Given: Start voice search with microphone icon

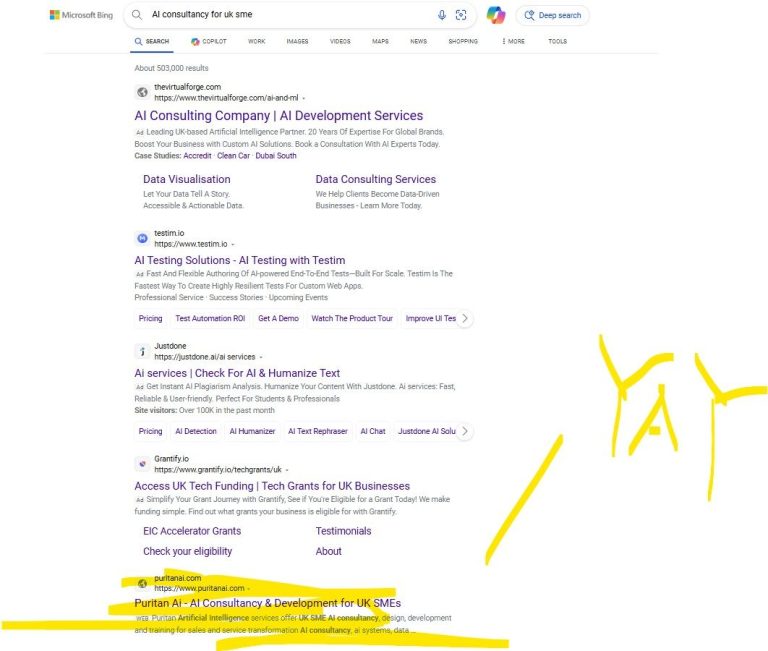Looking at the screenshot, I should (442, 15).
